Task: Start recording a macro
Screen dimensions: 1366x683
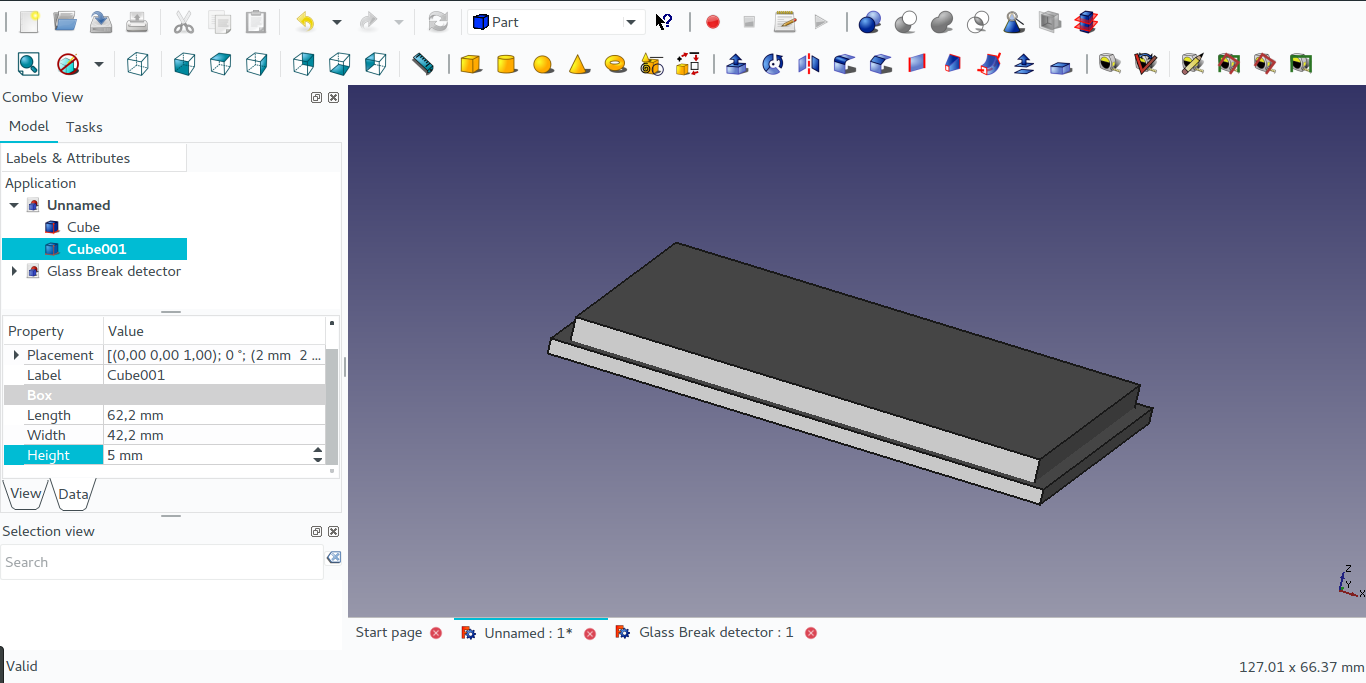Action: coord(712,20)
